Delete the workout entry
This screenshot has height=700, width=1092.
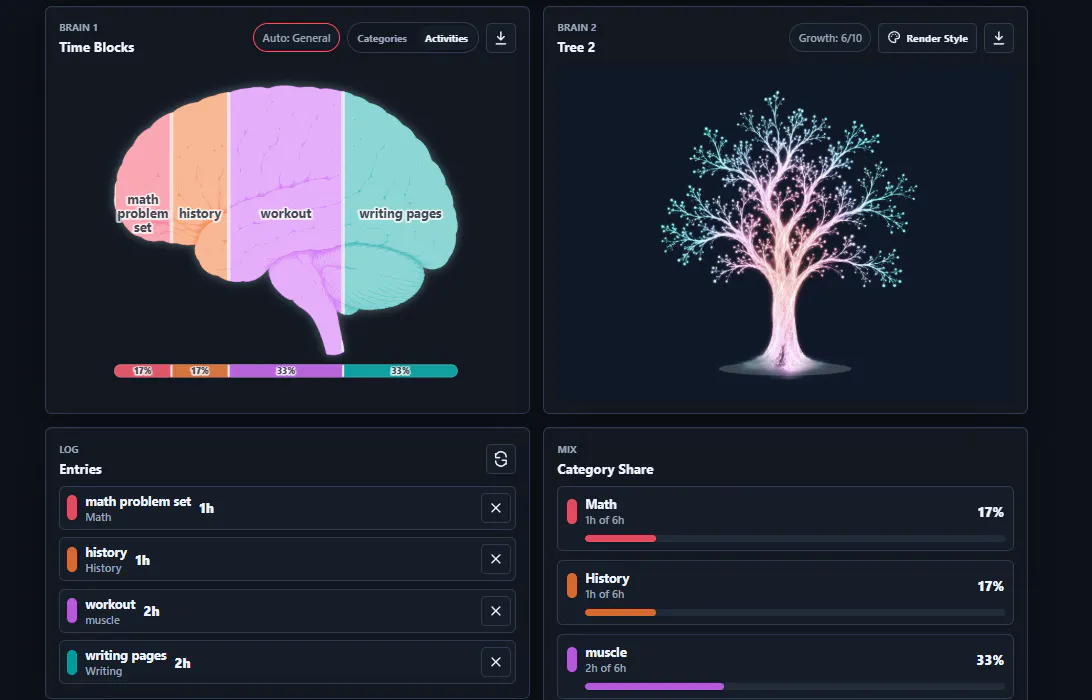coord(496,611)
